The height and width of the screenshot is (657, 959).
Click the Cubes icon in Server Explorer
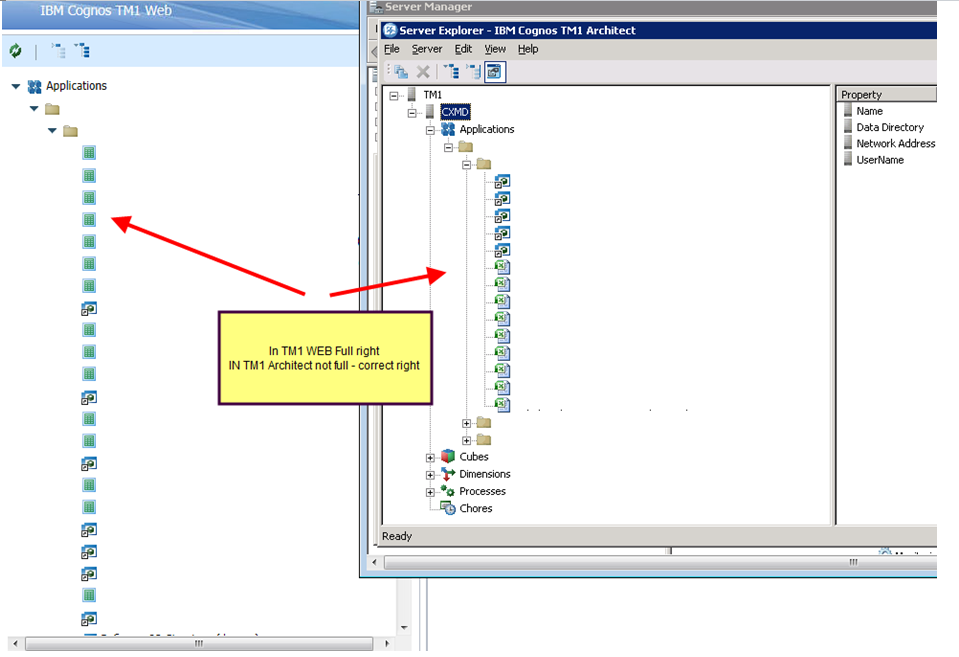point(448,457)
